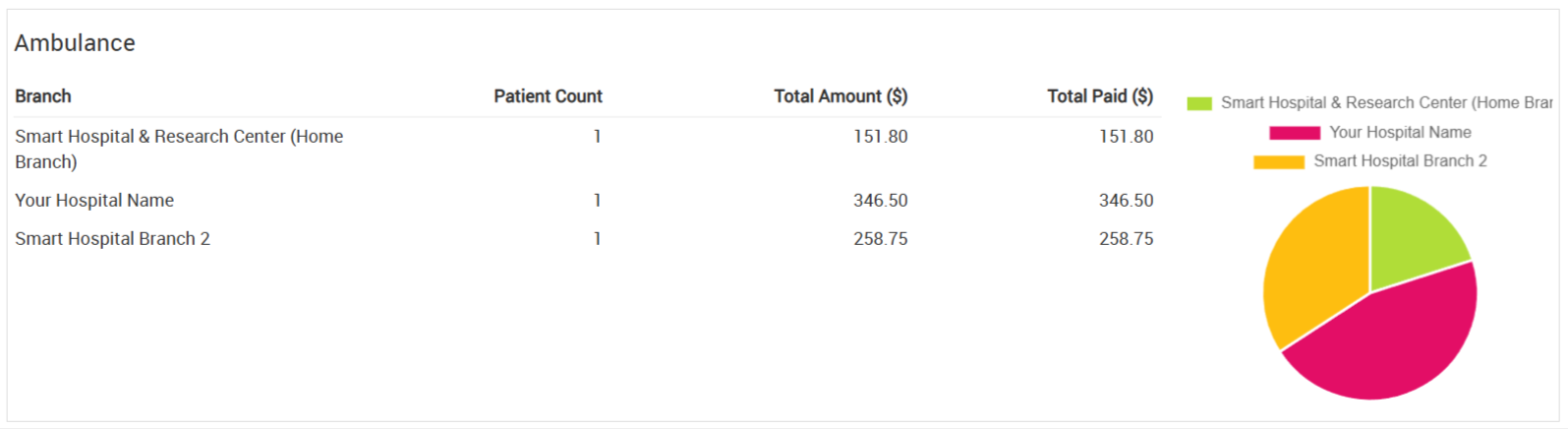Click the 258.75 total paid cell
Viewport: 1568px width, 429px height.
(1127, 239)
